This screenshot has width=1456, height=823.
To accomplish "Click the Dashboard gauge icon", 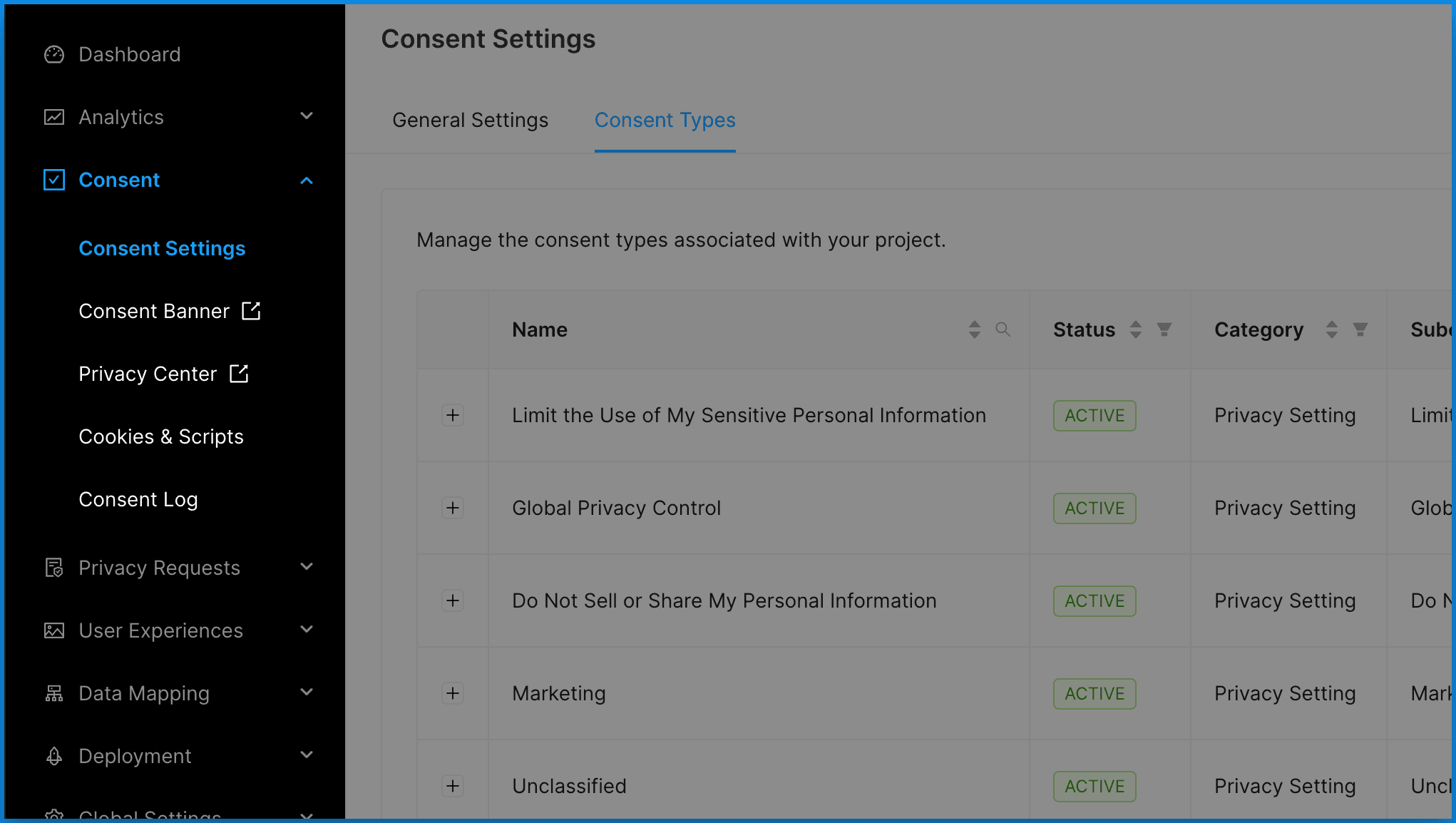I will (54, 55).
